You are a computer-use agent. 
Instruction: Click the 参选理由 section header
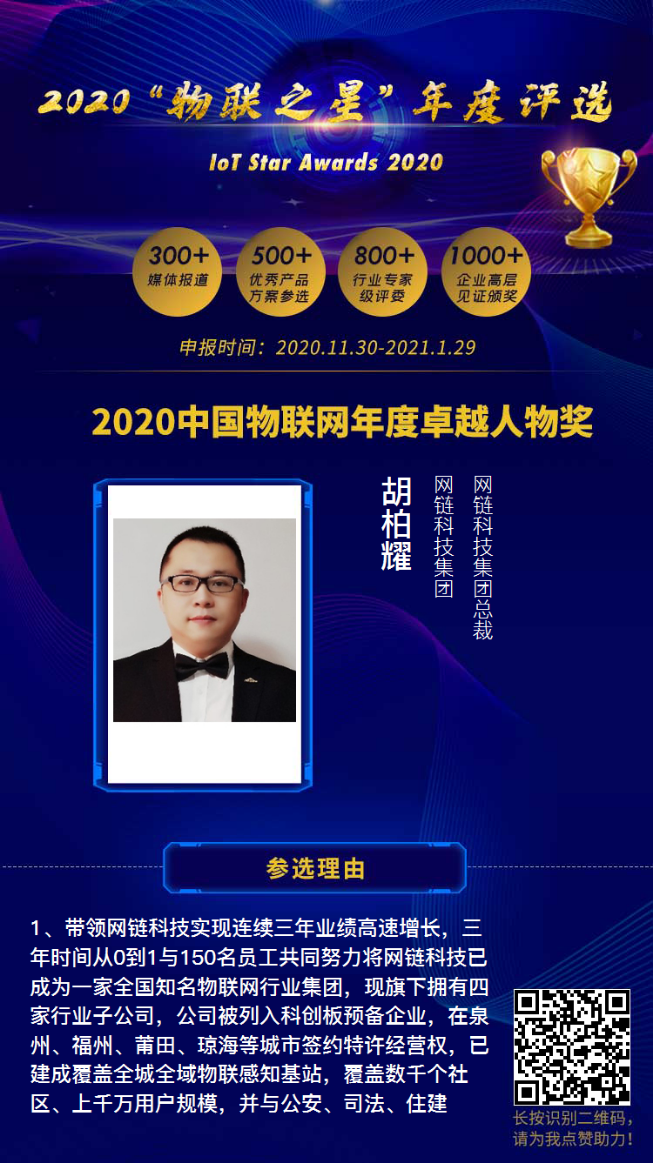pyautogui.click(x=315, y=867)
